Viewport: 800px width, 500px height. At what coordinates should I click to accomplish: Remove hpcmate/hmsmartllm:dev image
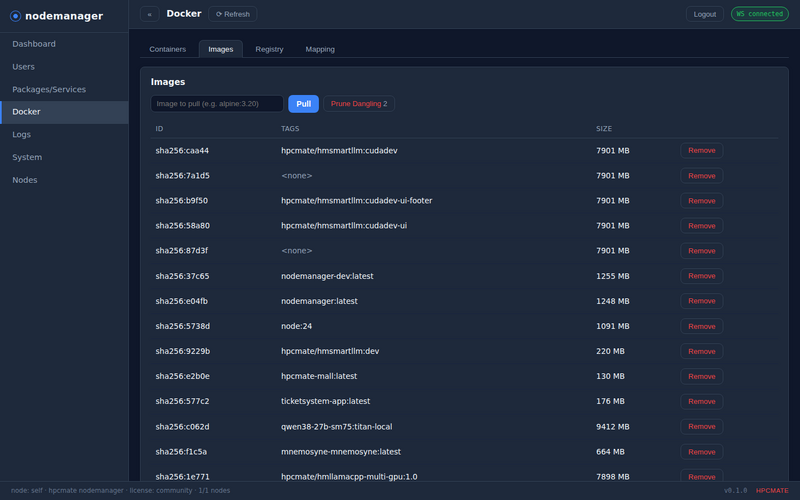pos(702,351)
